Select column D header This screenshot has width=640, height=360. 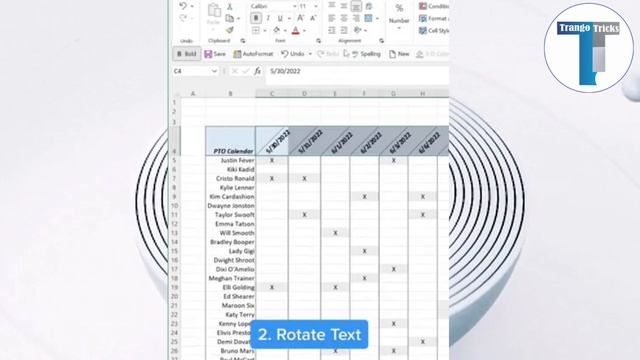click(304, 93)
